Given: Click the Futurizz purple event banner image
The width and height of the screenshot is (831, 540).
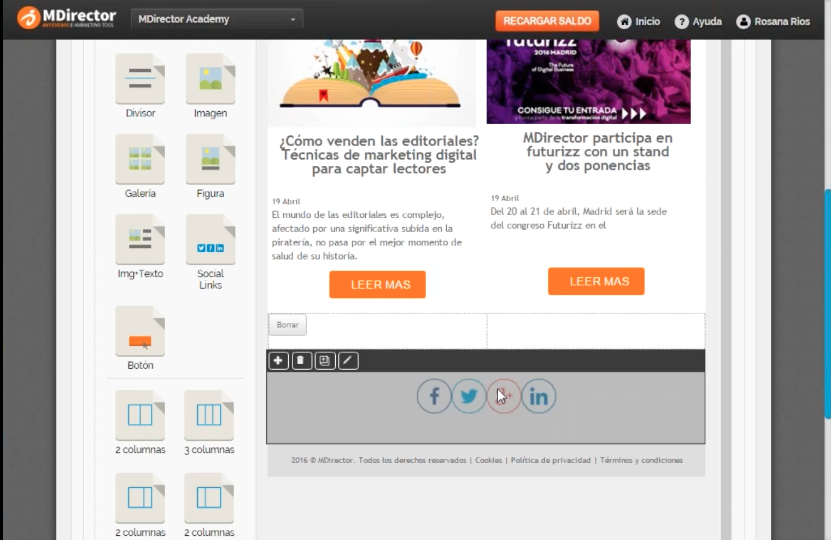Looking at the screenshot, I should [x=588, y=82].
